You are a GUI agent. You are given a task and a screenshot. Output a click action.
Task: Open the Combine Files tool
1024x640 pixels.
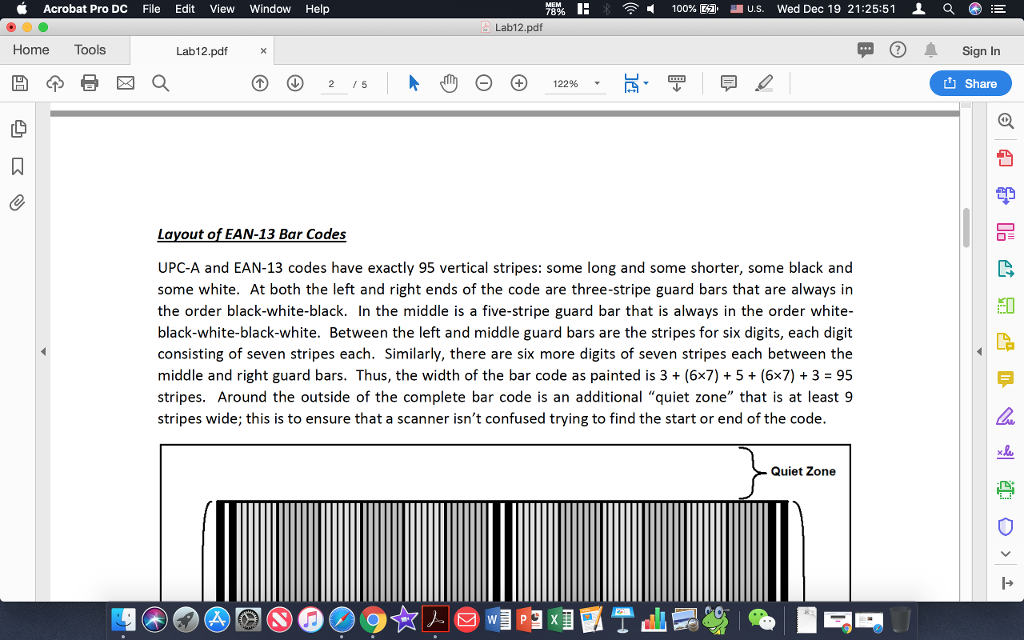pos(1006,195)
